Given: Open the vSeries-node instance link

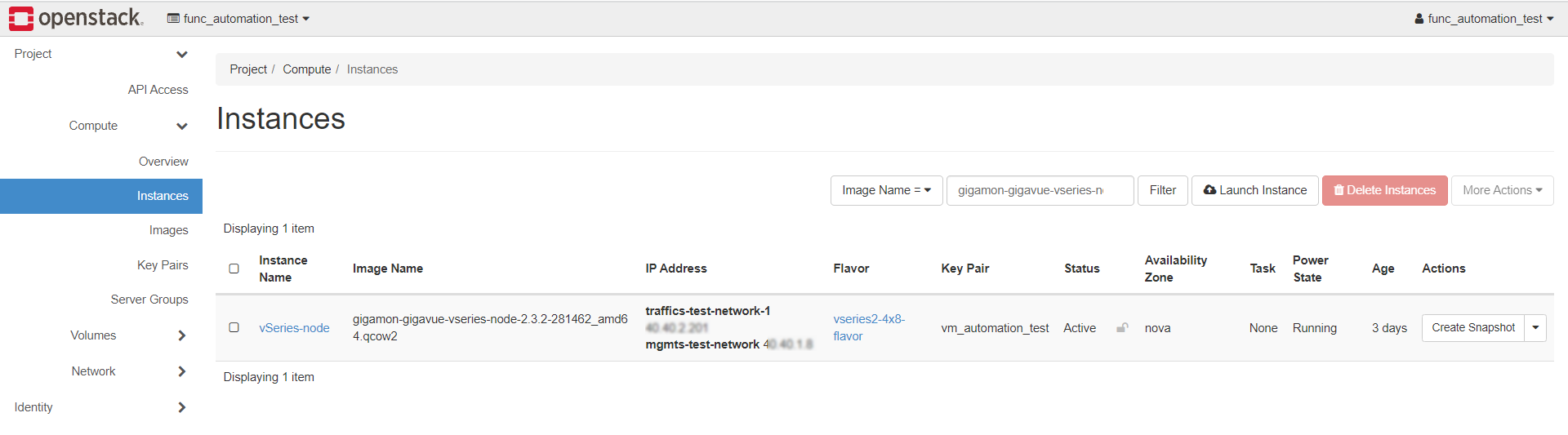Looking at the screenshot, I should point(294,328).
